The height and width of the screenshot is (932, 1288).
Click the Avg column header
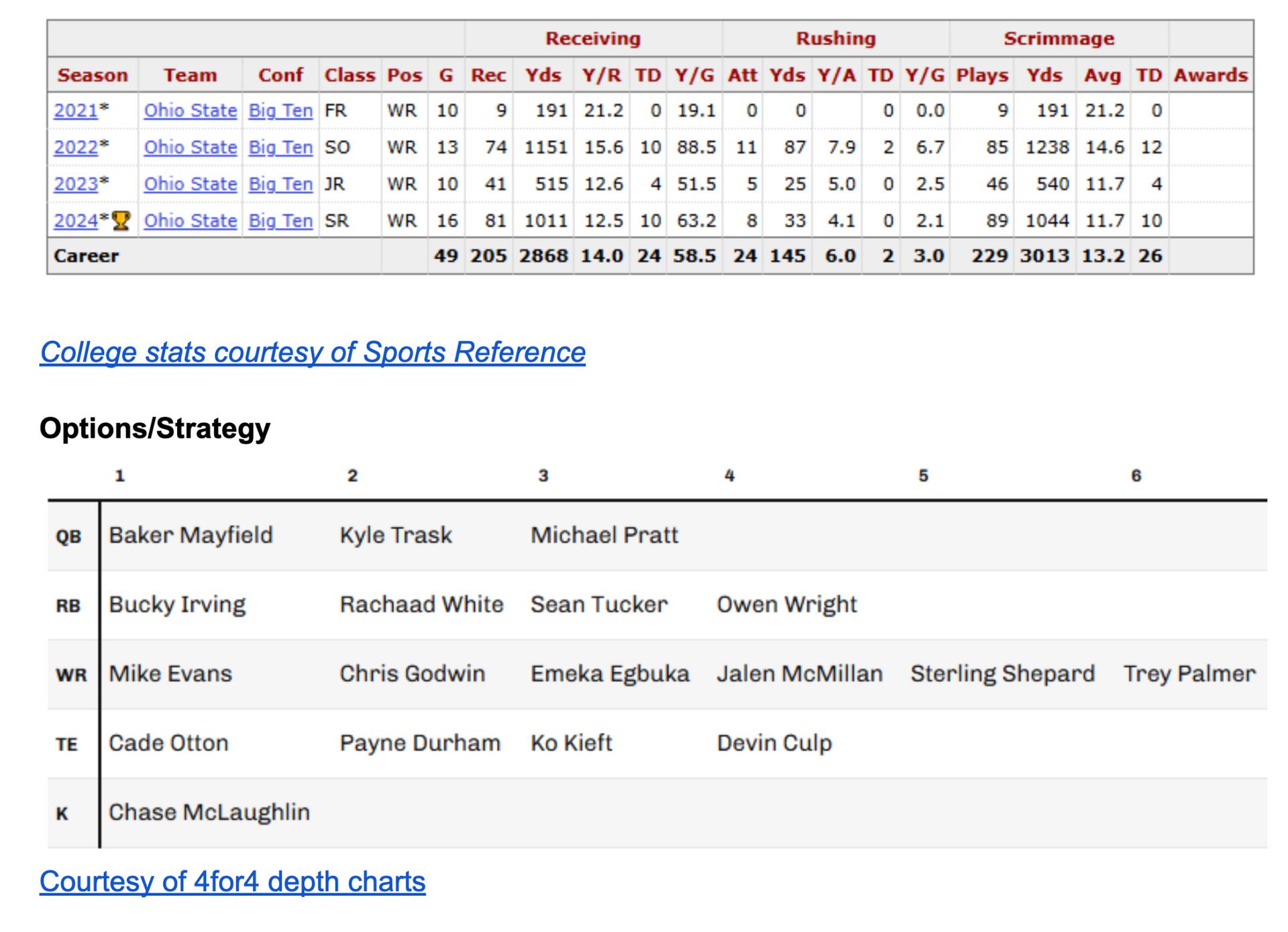[x=1103, y=75]
